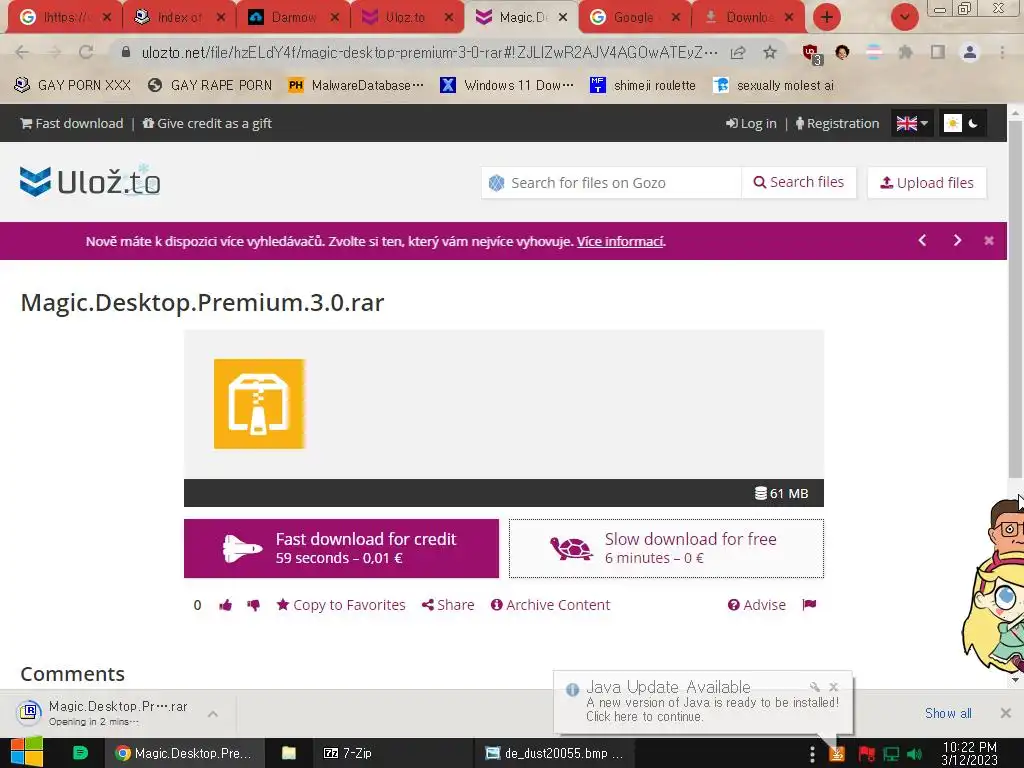This screenshot has width=1024, height=768.
Task: Click the thumbs down icon
Action: (x=253, y=605)
